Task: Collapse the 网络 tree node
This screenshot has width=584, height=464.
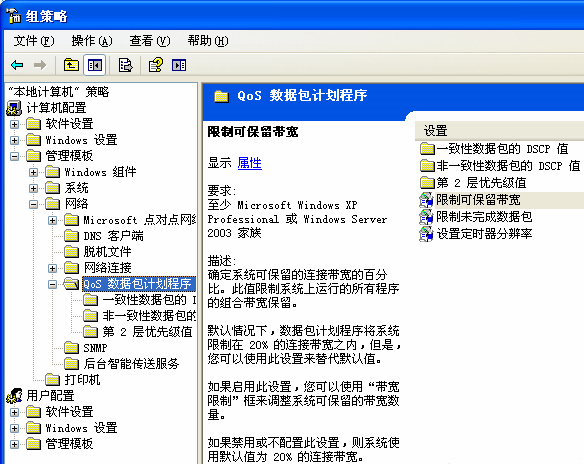Action: click(34, 204)
